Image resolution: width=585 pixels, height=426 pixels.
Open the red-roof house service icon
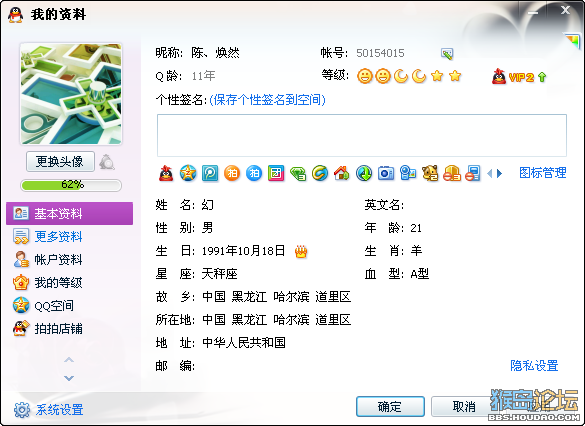(342, 173)
